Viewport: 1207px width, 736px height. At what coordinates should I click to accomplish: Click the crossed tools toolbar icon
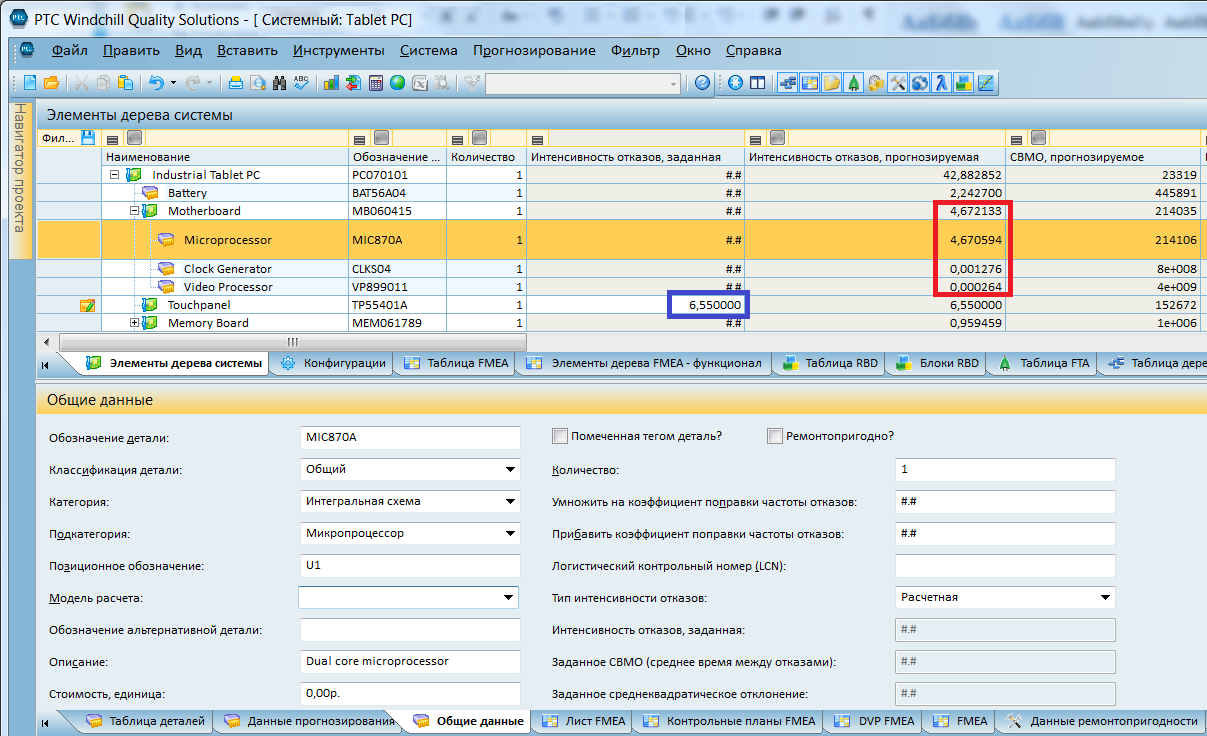[x=897, y=83]
